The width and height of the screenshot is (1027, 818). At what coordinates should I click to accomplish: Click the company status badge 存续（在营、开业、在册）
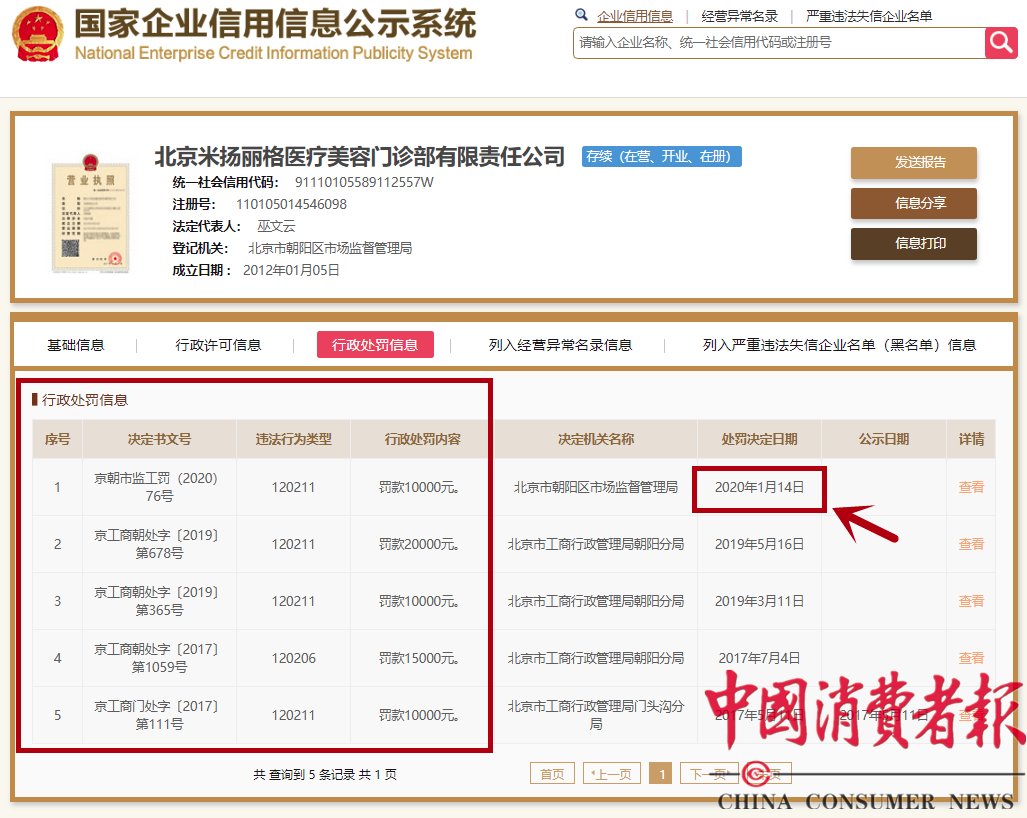tap(662, 157)
